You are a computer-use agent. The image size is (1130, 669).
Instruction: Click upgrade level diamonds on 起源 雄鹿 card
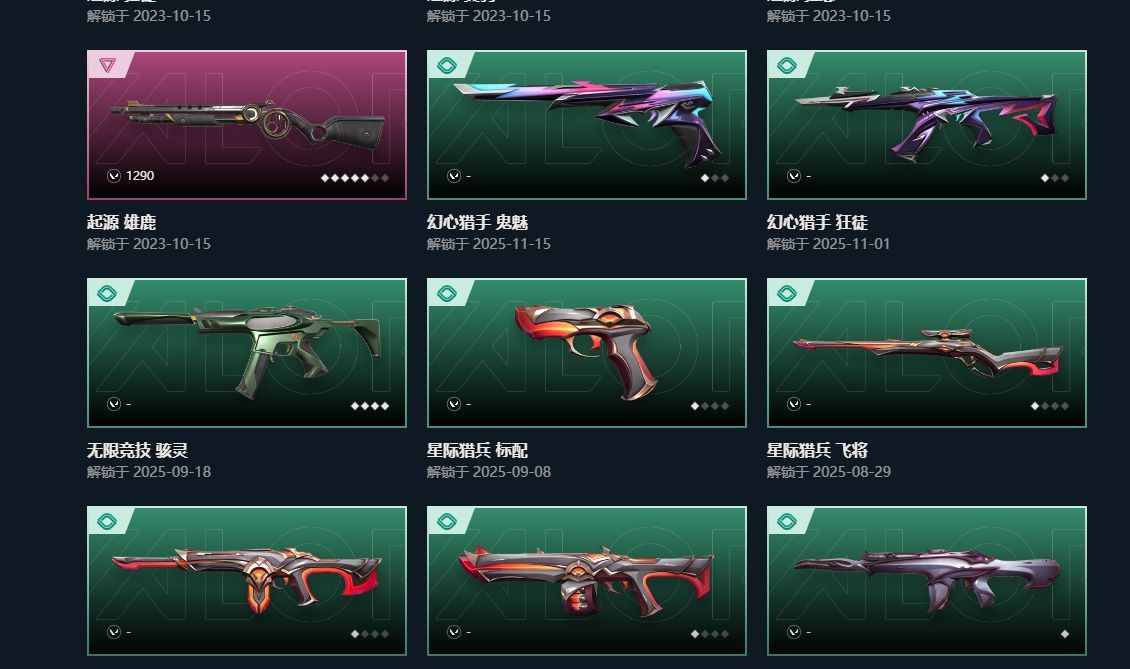coord(355,177)
